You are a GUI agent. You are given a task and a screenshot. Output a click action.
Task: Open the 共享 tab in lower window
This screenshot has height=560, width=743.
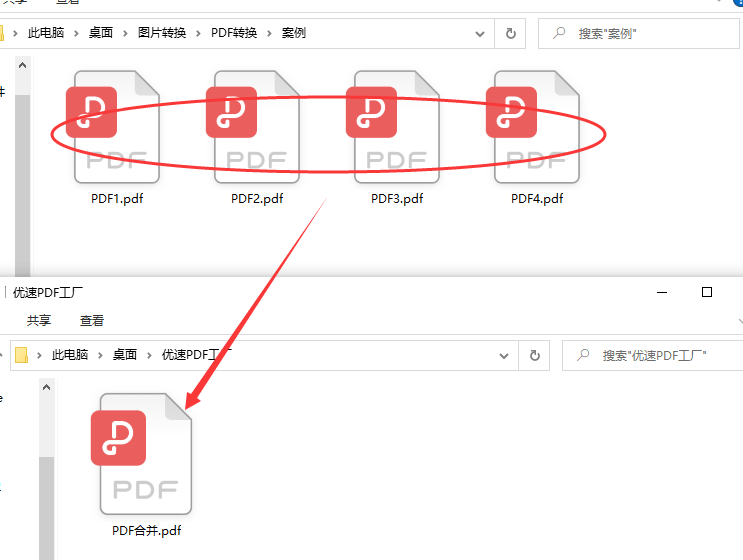coord(39,321)
